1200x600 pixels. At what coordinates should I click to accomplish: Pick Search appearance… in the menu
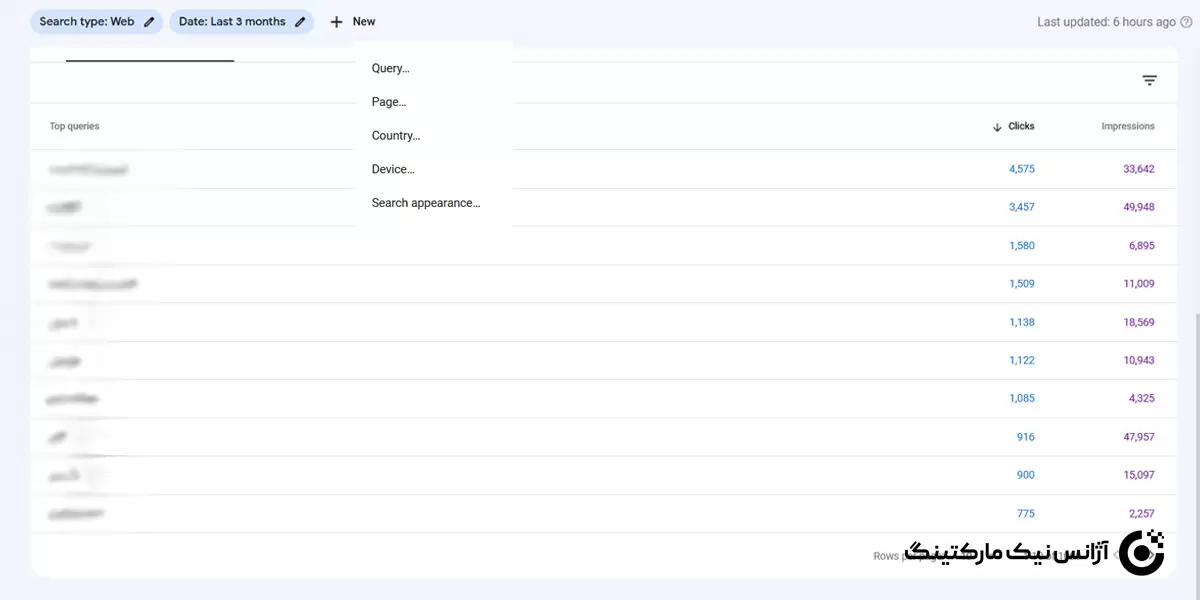coord(426,203)
